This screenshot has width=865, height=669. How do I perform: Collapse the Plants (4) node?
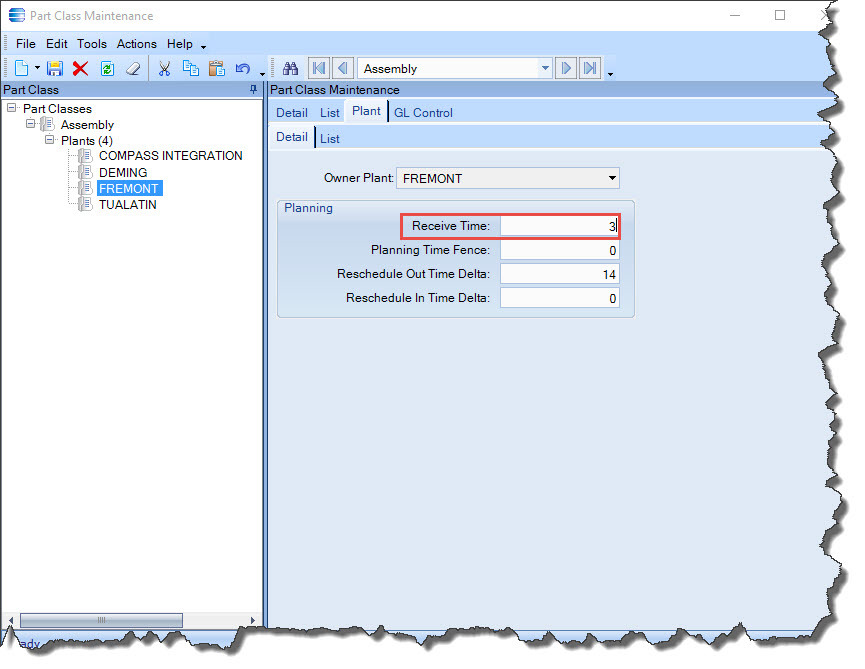(50, 140)
